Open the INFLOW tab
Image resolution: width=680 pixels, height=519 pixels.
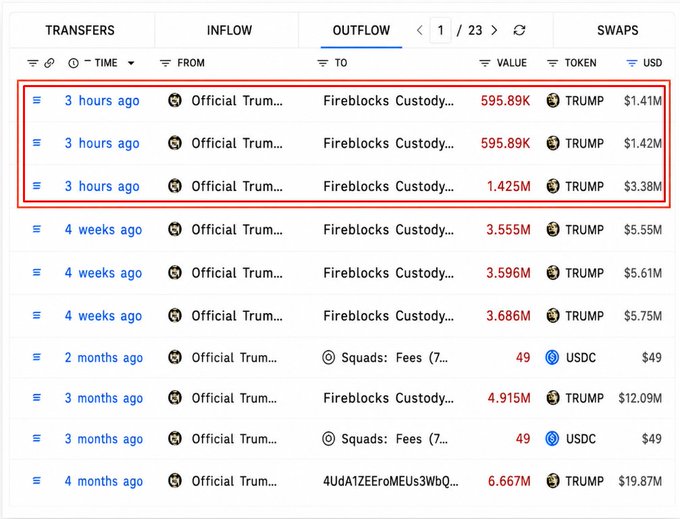229,30
